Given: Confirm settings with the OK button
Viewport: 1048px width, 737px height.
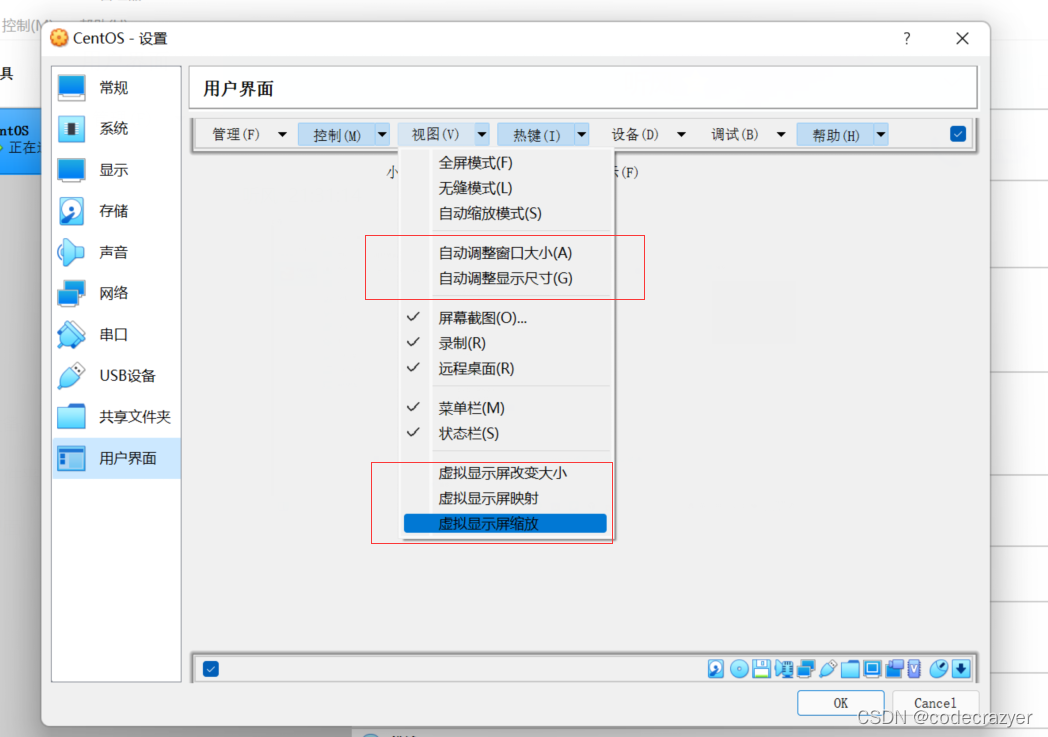Looking at the screenshot, I should coord(841,703).
